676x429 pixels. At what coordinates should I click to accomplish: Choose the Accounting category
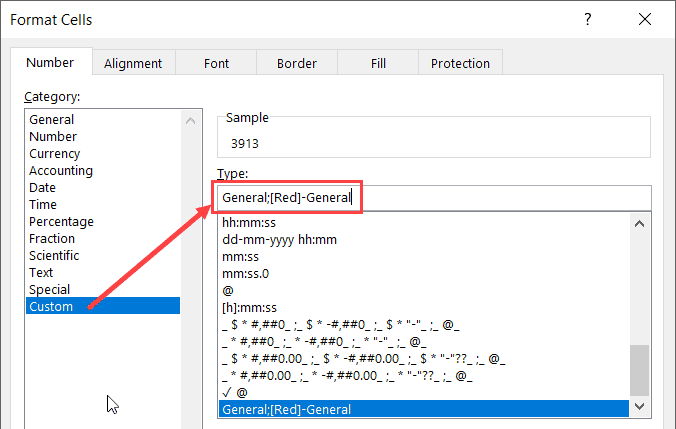(x=61, y=171)
